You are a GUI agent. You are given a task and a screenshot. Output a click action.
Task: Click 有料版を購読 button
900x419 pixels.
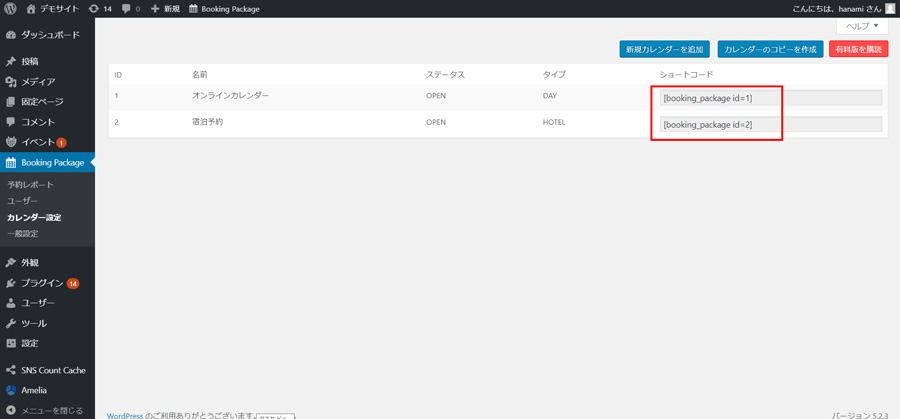click(859, 49)
